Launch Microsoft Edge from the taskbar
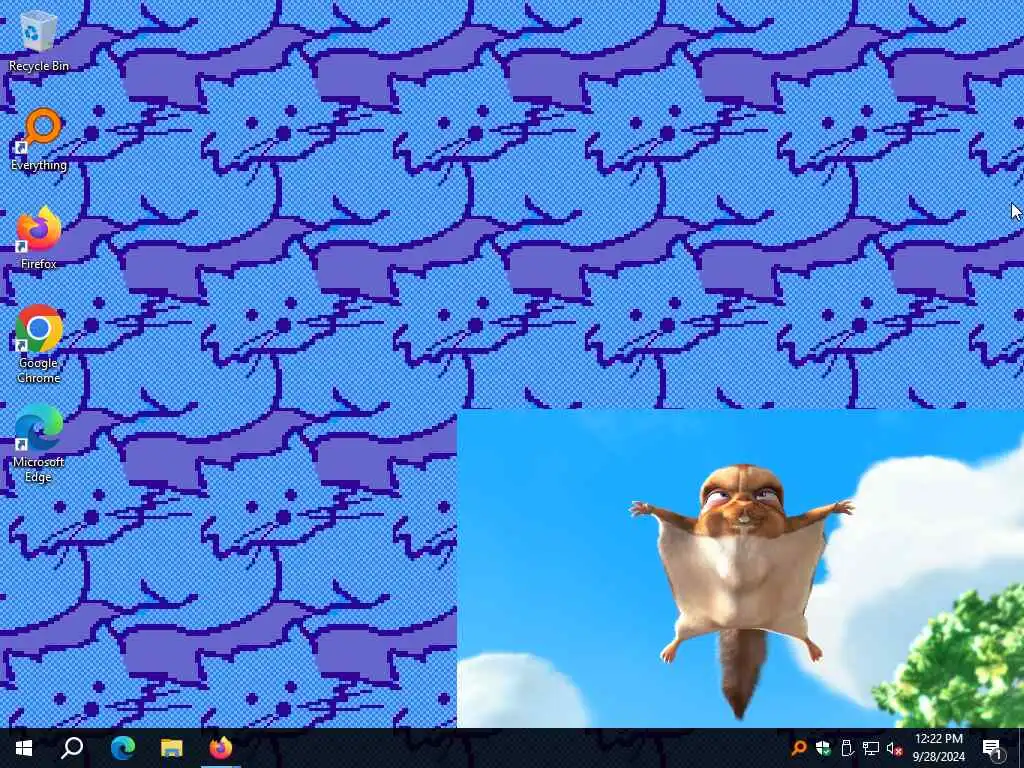Screen dimensions: 1024x768 click(x=122, y=748)
